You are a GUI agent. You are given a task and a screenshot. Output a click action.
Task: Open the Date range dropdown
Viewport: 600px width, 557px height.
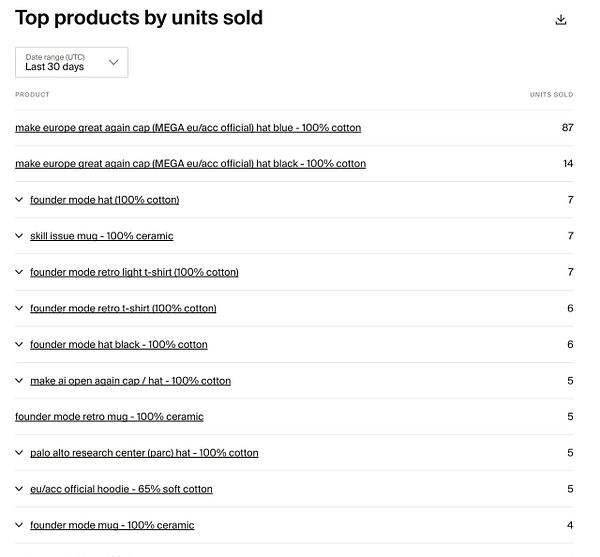tap(72, 62)
